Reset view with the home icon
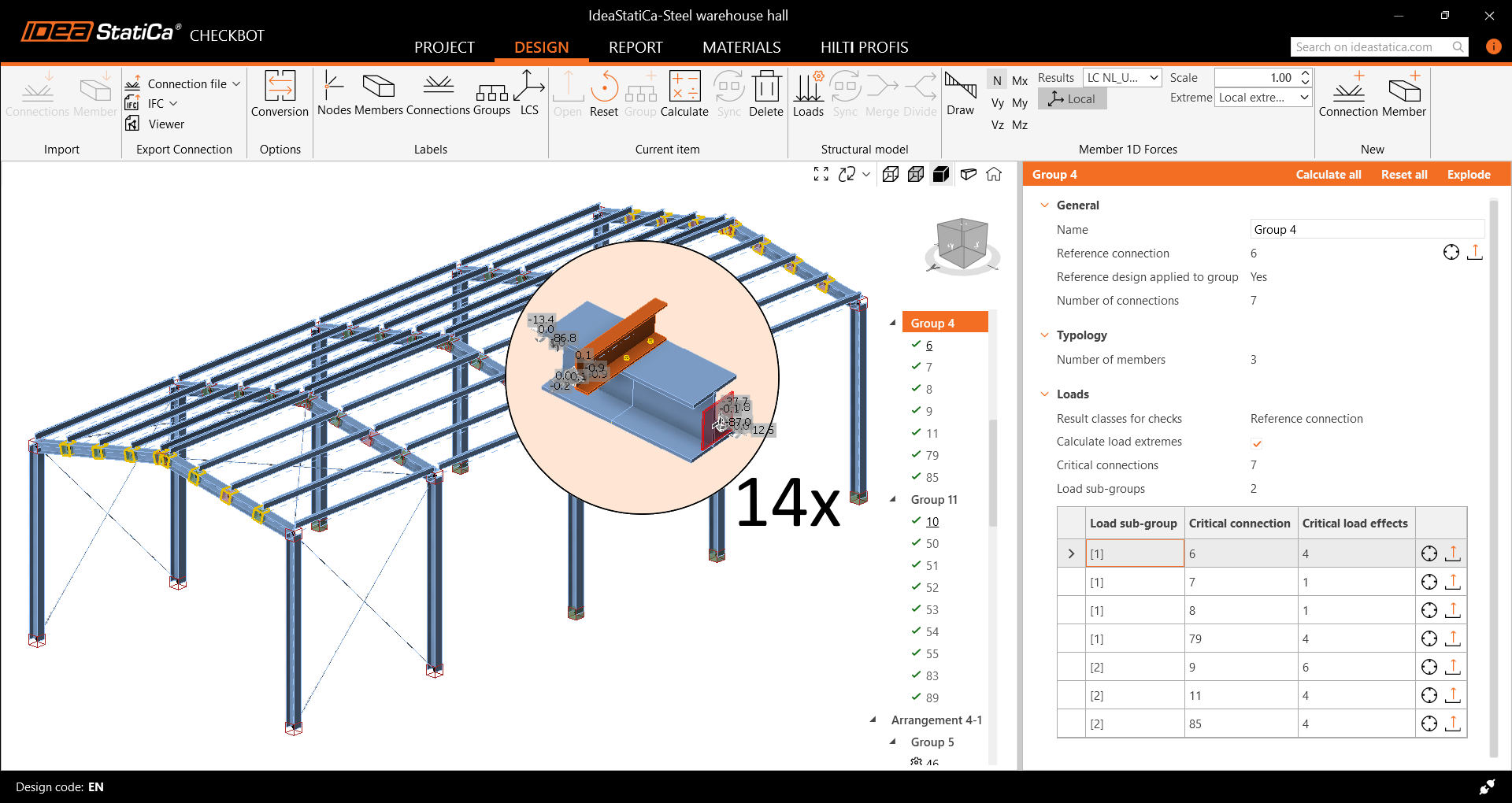Image resolution: width=1512 pixels, height=803 pixels. click(x=994, y=175)
